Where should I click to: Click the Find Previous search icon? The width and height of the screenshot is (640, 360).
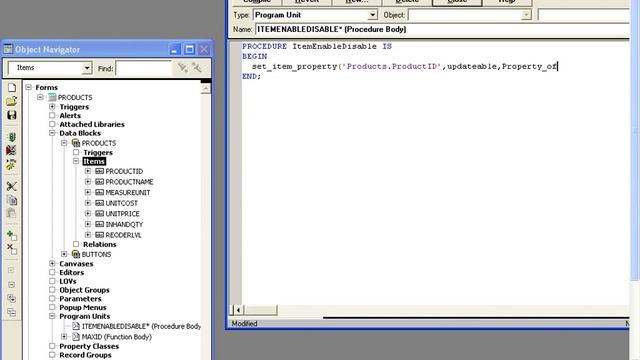tap(197, 68)
